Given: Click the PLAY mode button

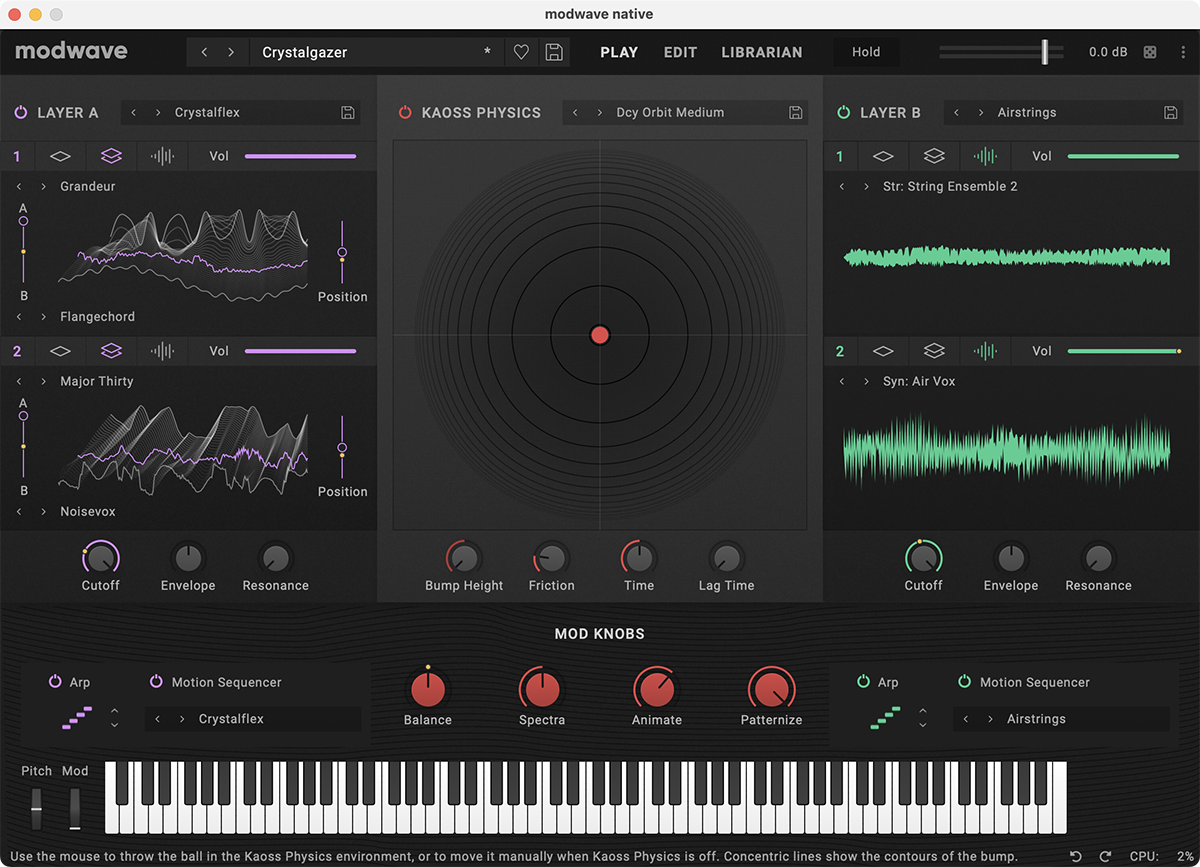Looking at the screenshot, I should (x=619, y=52).
